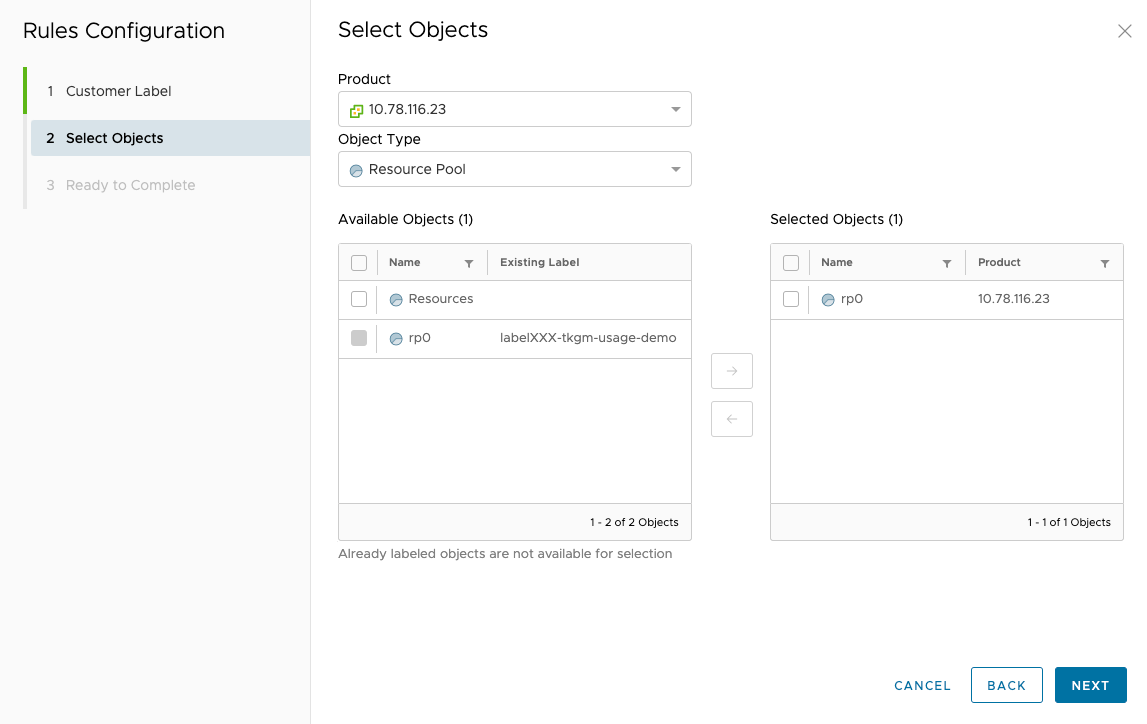The height and width of the screenshot is (724, 1147).
Task: Check the rp0 checkbox in Selected Objects
Action: 791,299
